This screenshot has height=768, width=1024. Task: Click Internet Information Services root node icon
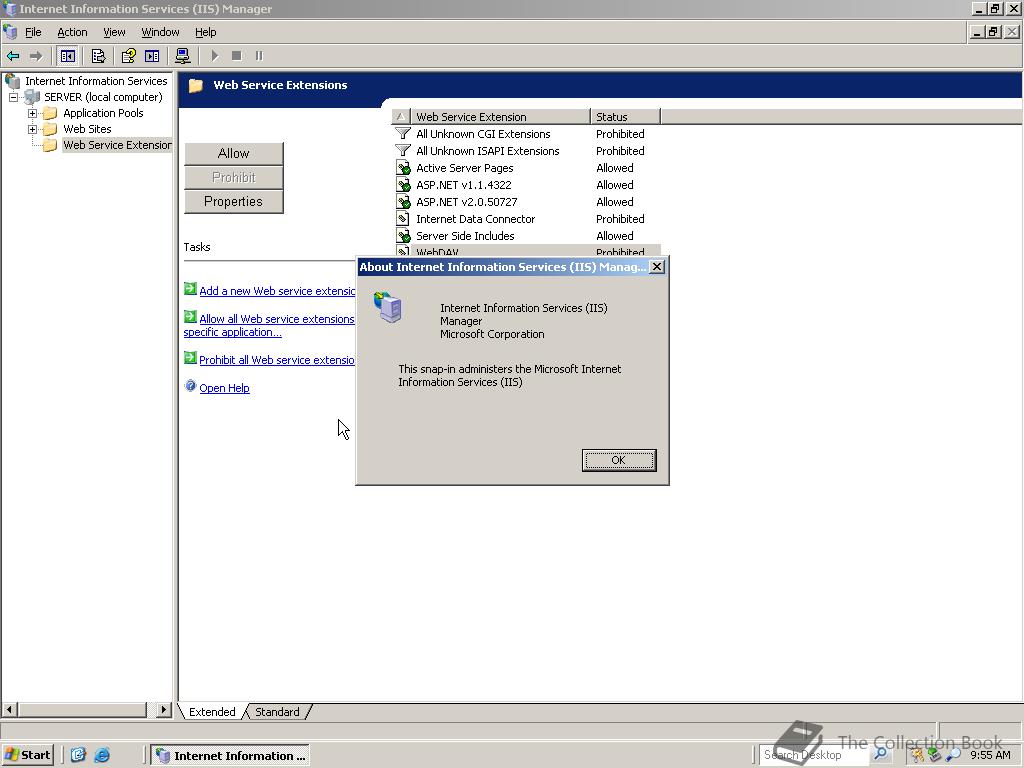pyautogui.click(x=12, y=81)
